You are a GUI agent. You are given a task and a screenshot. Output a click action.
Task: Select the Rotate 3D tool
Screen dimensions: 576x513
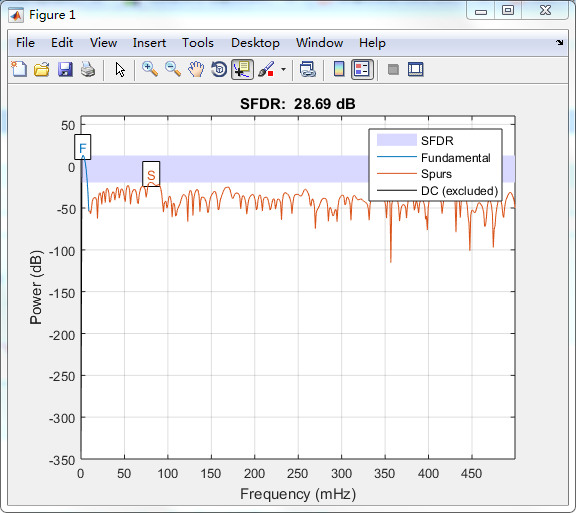(x=219, y=69)
